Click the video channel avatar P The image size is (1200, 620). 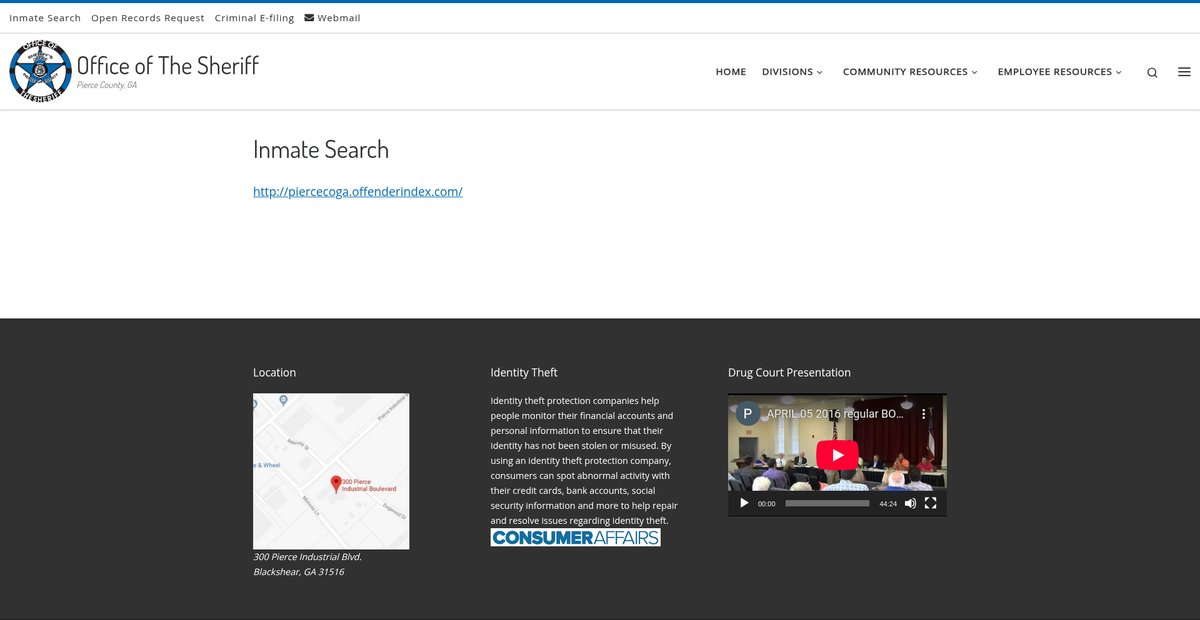pyautogui.click(x=748, y=413)
